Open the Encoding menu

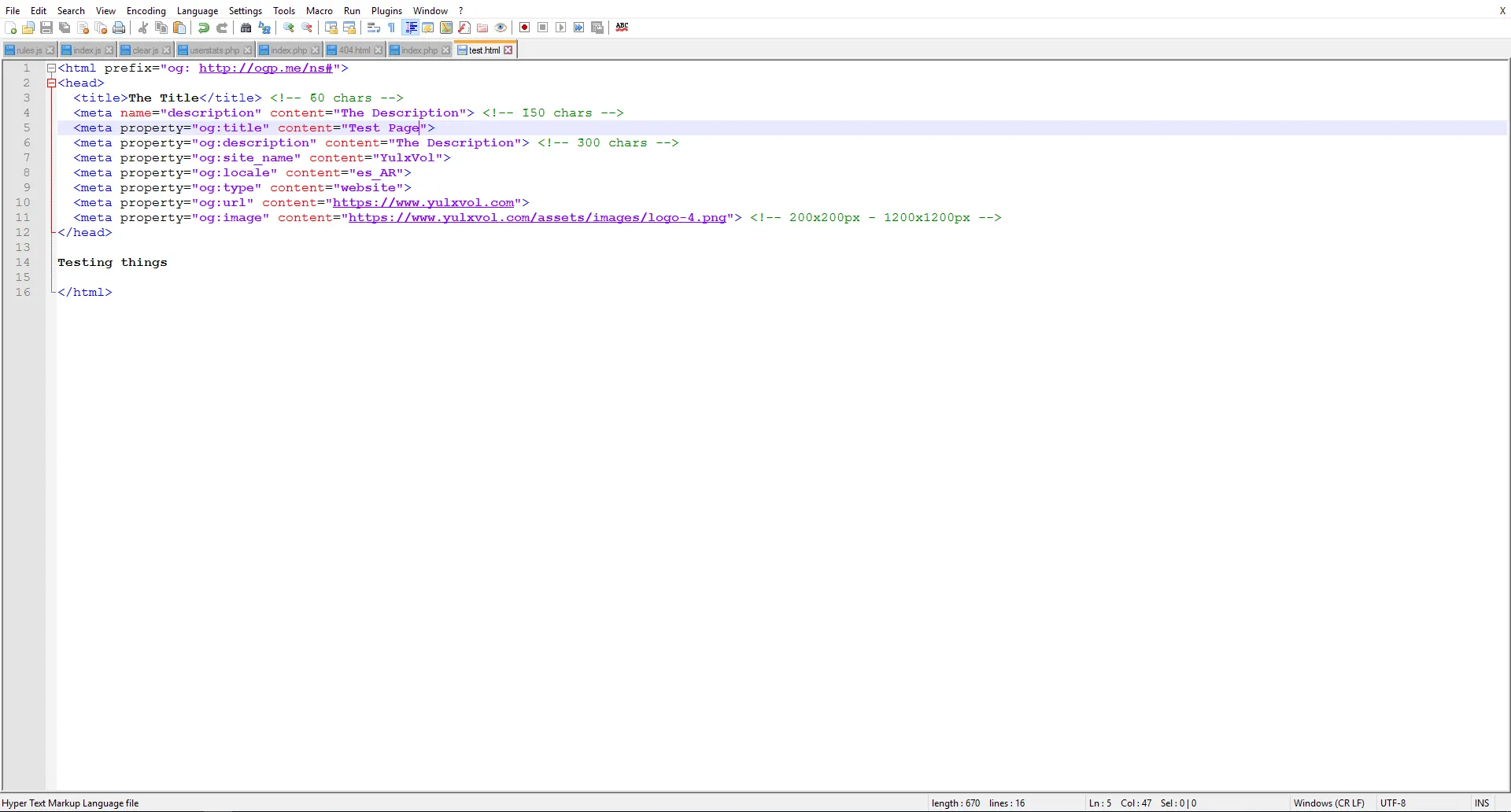tap(146, 11)
